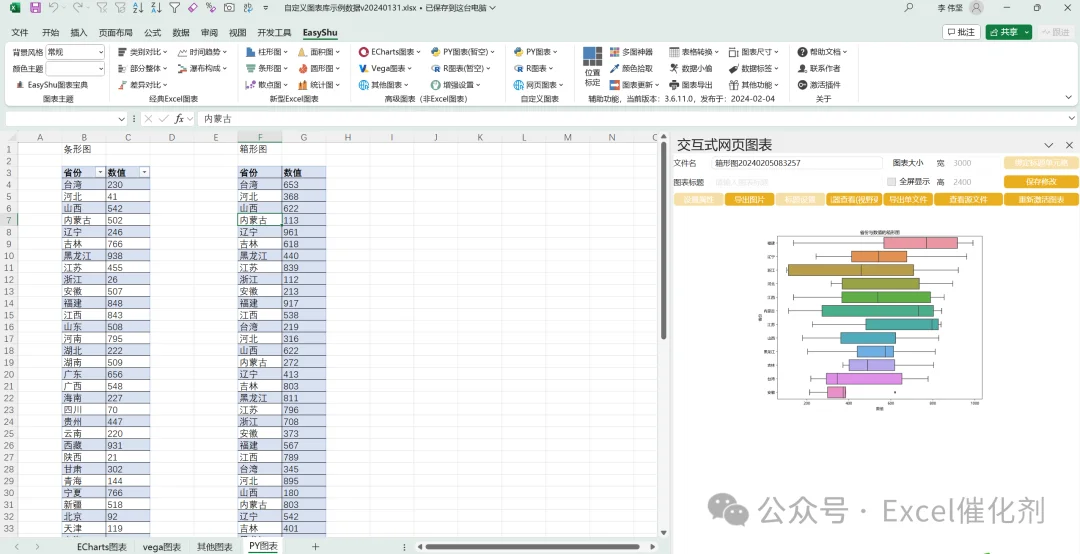The height and width of the screenshot is (554, 1080).
Task: Click the Redo arrow icon
Action: (77, 8)
